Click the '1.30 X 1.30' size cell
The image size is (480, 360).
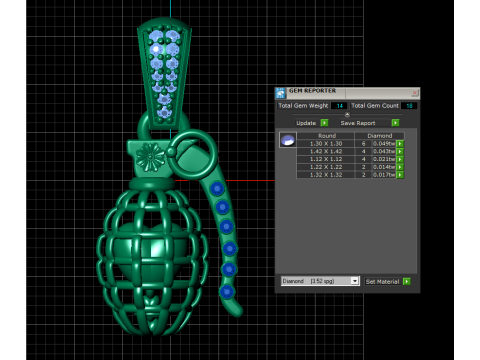pos(326,144)
